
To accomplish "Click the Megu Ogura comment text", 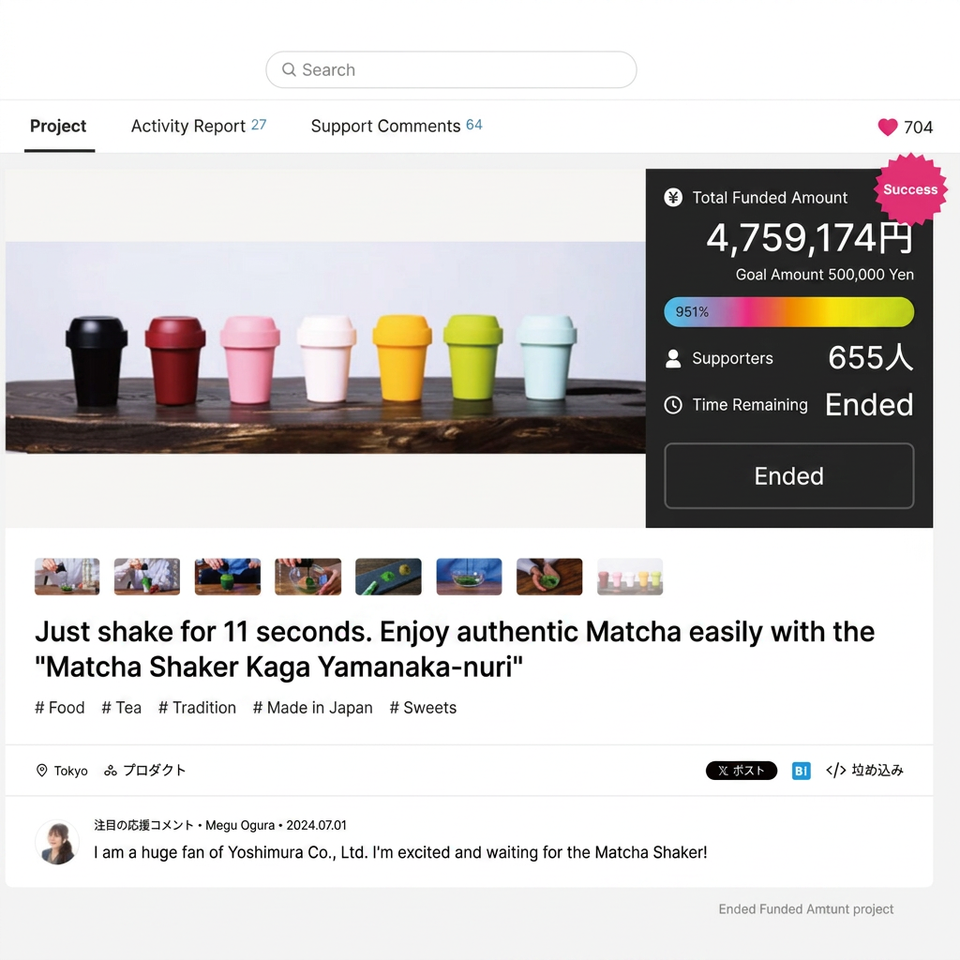I will [x=400, y=852].
